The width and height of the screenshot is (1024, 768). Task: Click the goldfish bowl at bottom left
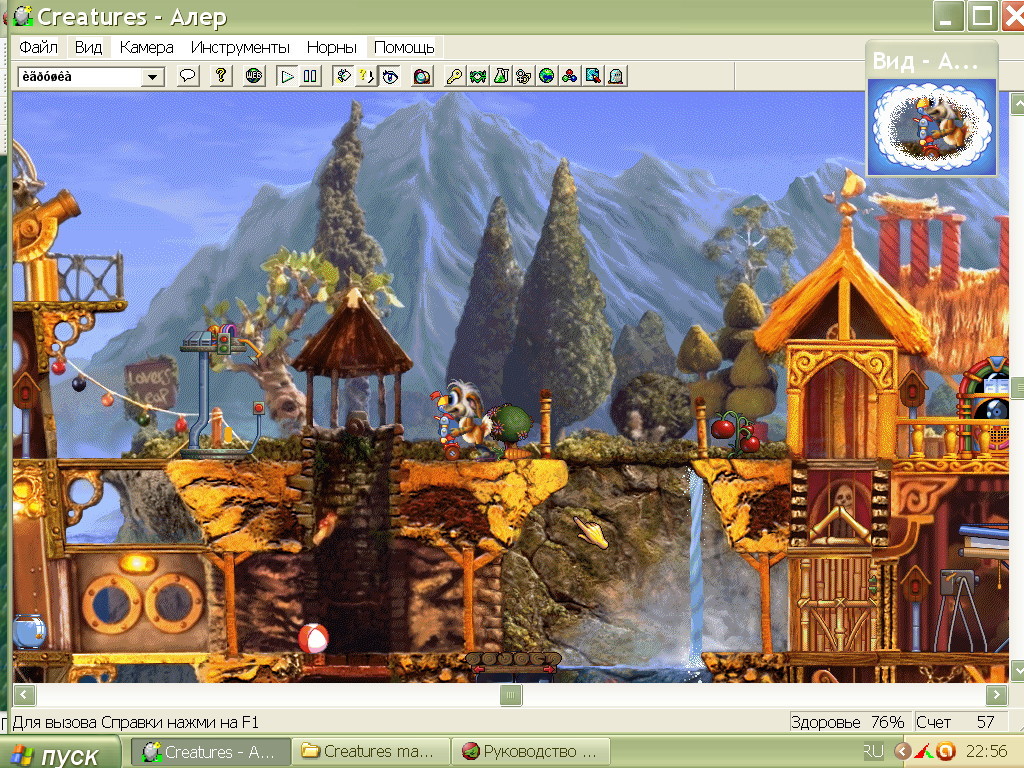point(29,631)
